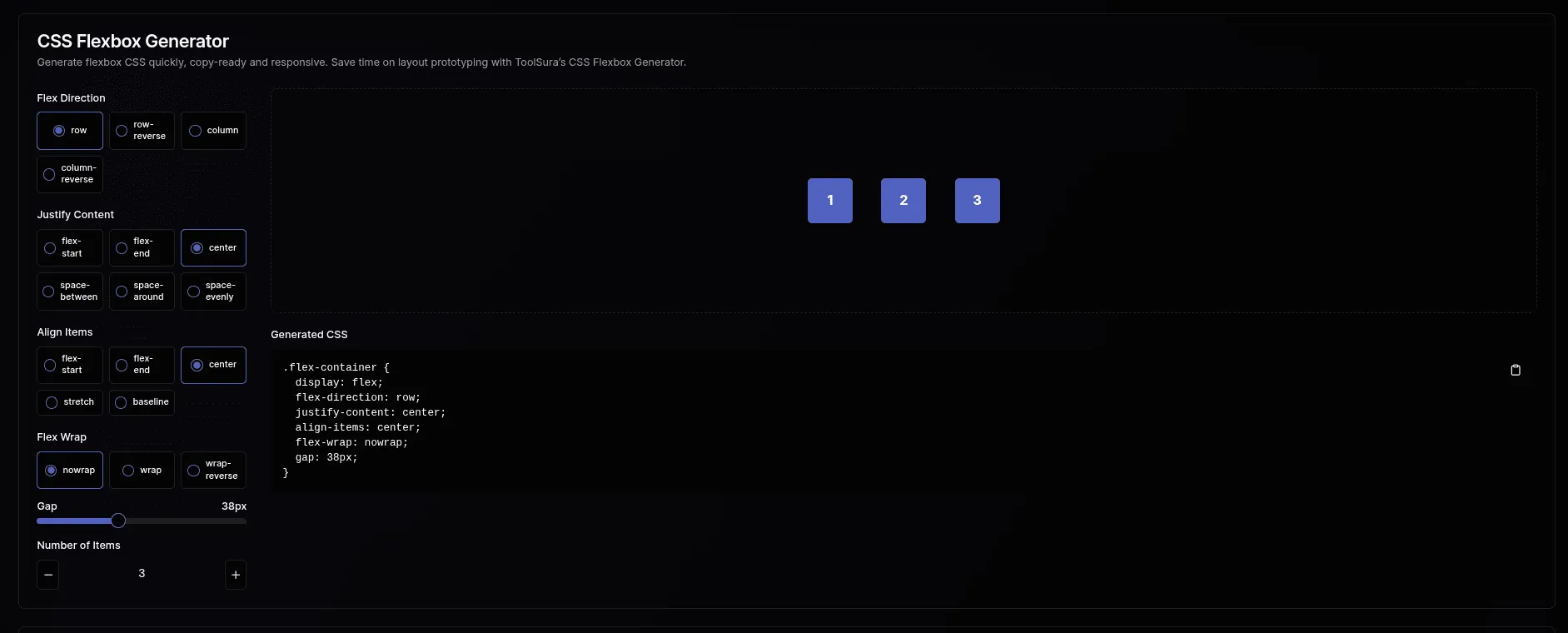Select flex-end under Justify Content
The image size is (1568, 633).
[x=142, y=248]
